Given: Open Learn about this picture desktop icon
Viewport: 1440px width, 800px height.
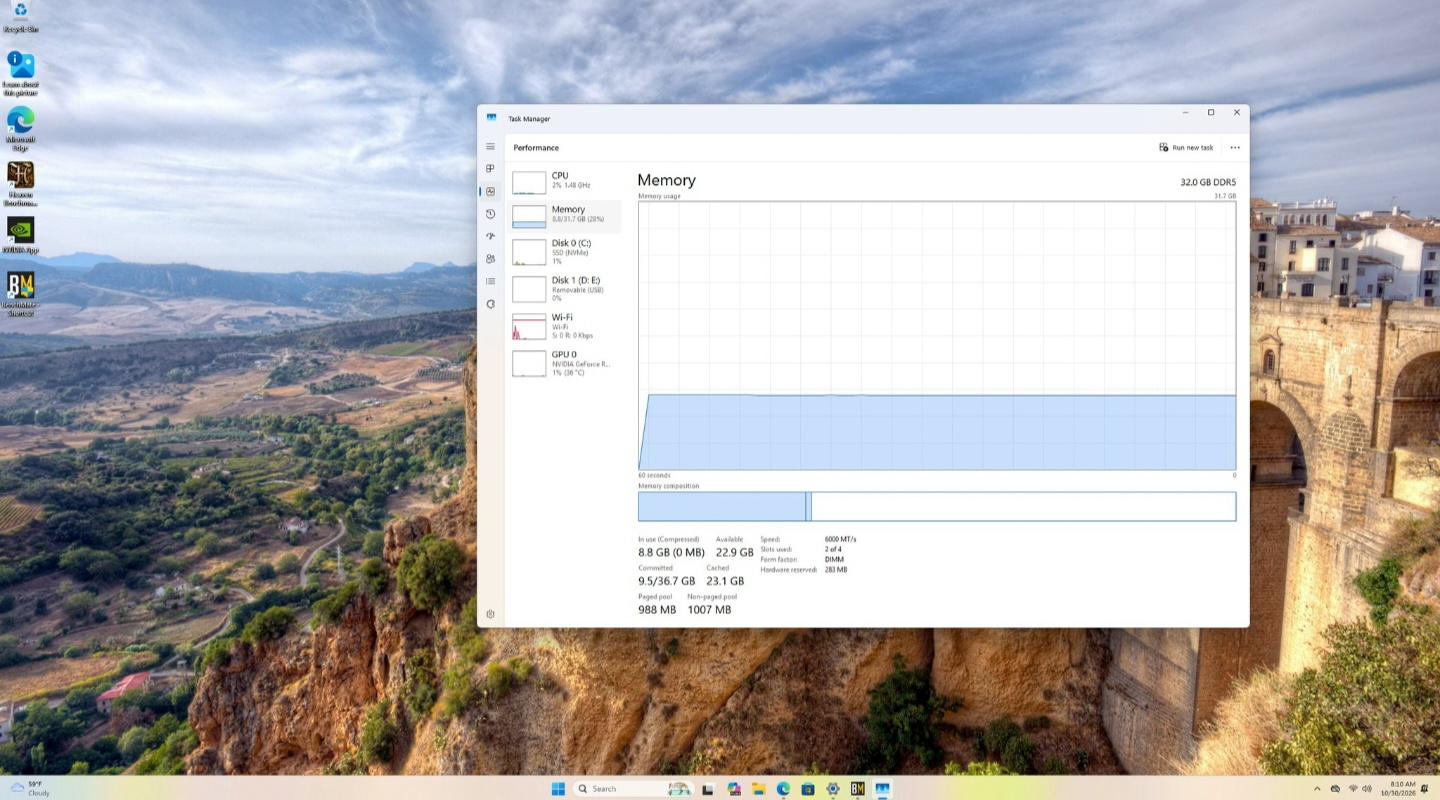Looking at the screenshot, I should click(x=20, y=72).
